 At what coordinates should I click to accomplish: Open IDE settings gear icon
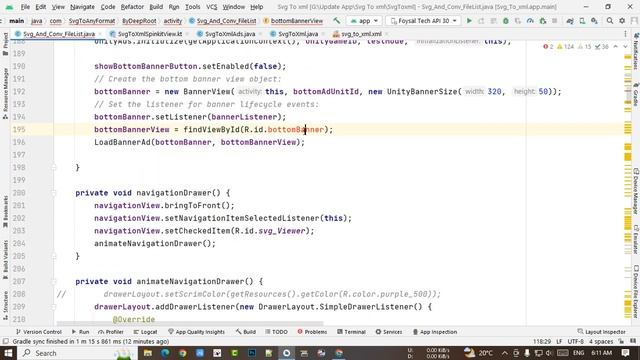tap(622, 20)
